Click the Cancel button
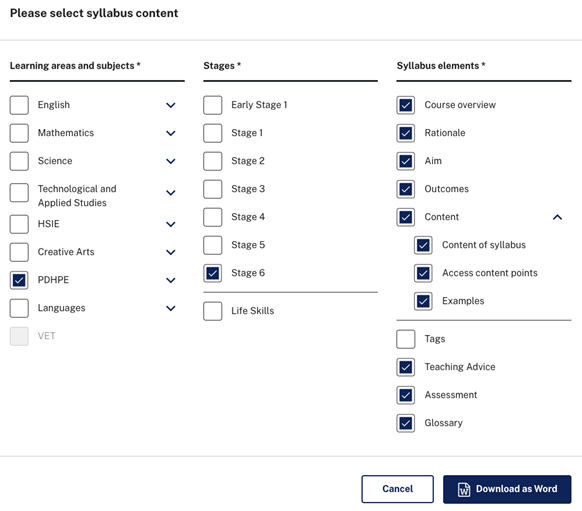Image resolution: width=582 pixels, height=511 pixels. tap(398, 489)
